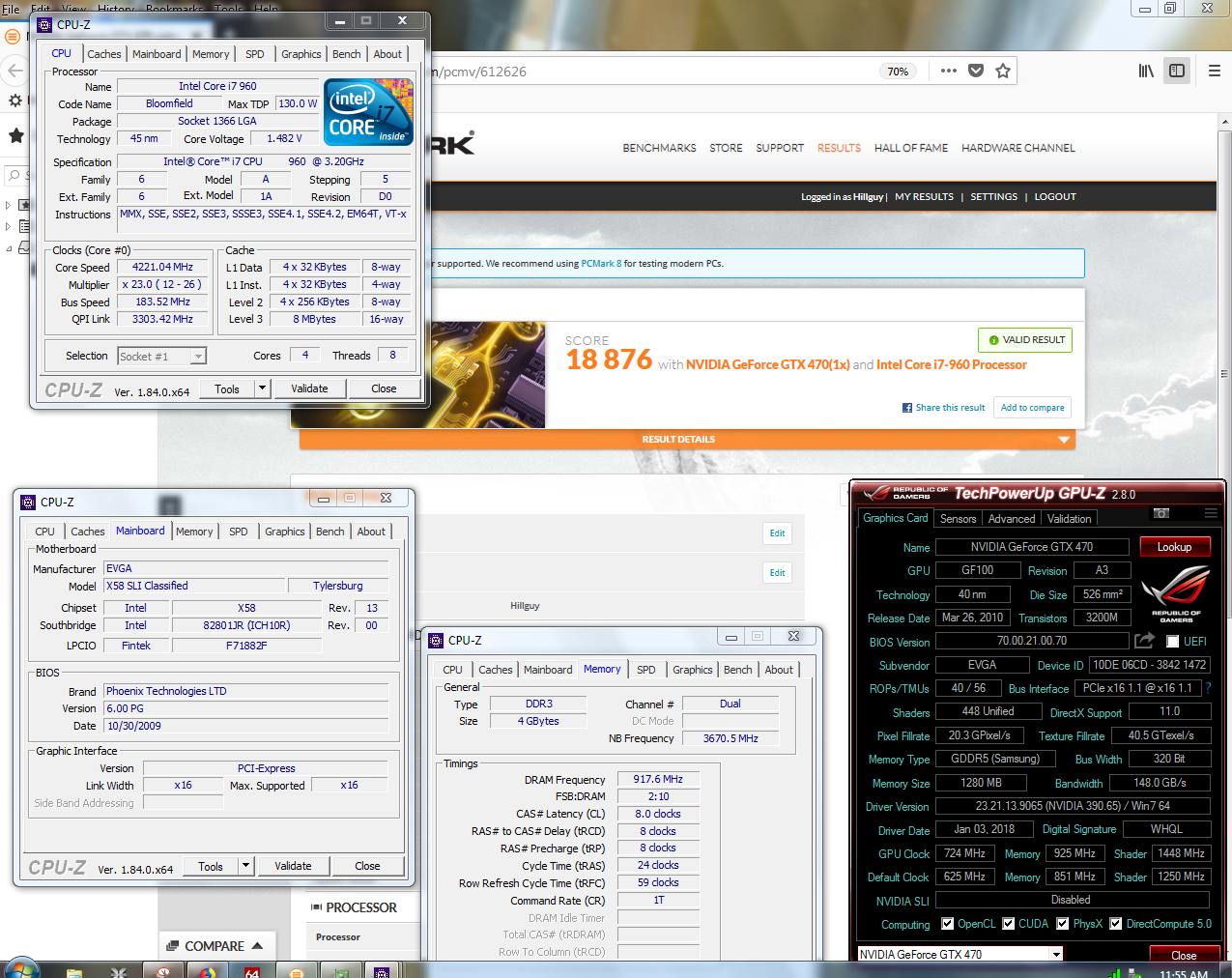
Task: Click the 70% zoom level indicator
Action: pyautogui.click(x=898, y=72)
